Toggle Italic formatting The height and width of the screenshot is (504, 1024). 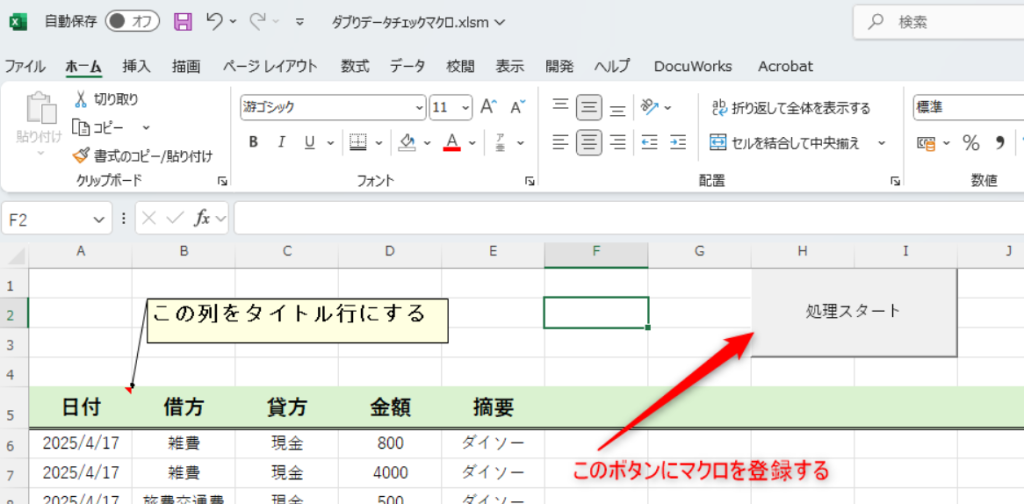click(x=282, y=142)
